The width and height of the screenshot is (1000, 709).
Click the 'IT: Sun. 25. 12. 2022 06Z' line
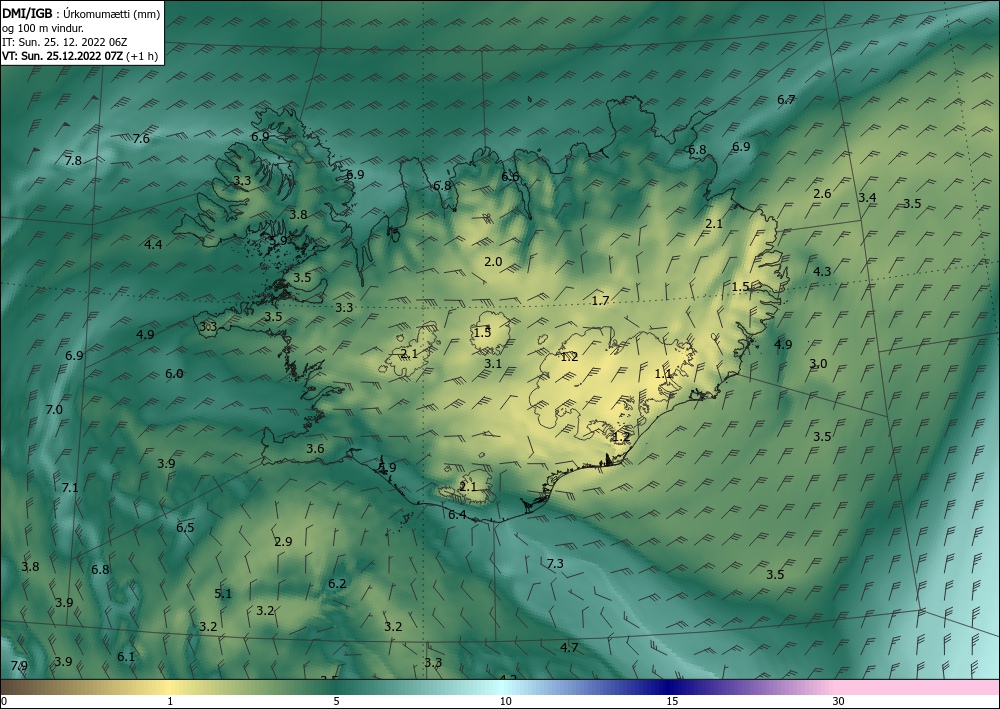(64, 42)
